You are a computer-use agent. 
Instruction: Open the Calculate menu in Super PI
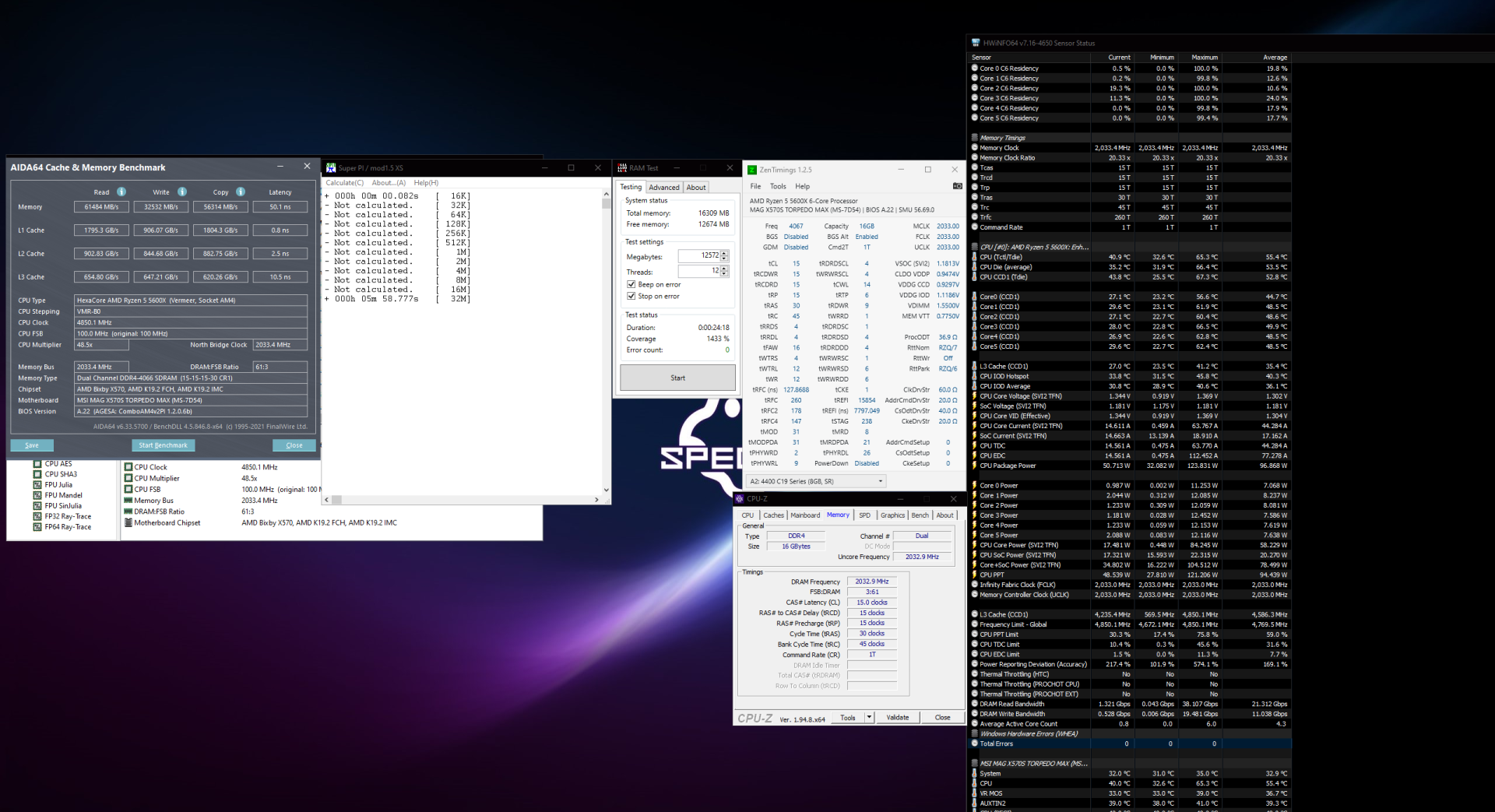pos(344,183)
